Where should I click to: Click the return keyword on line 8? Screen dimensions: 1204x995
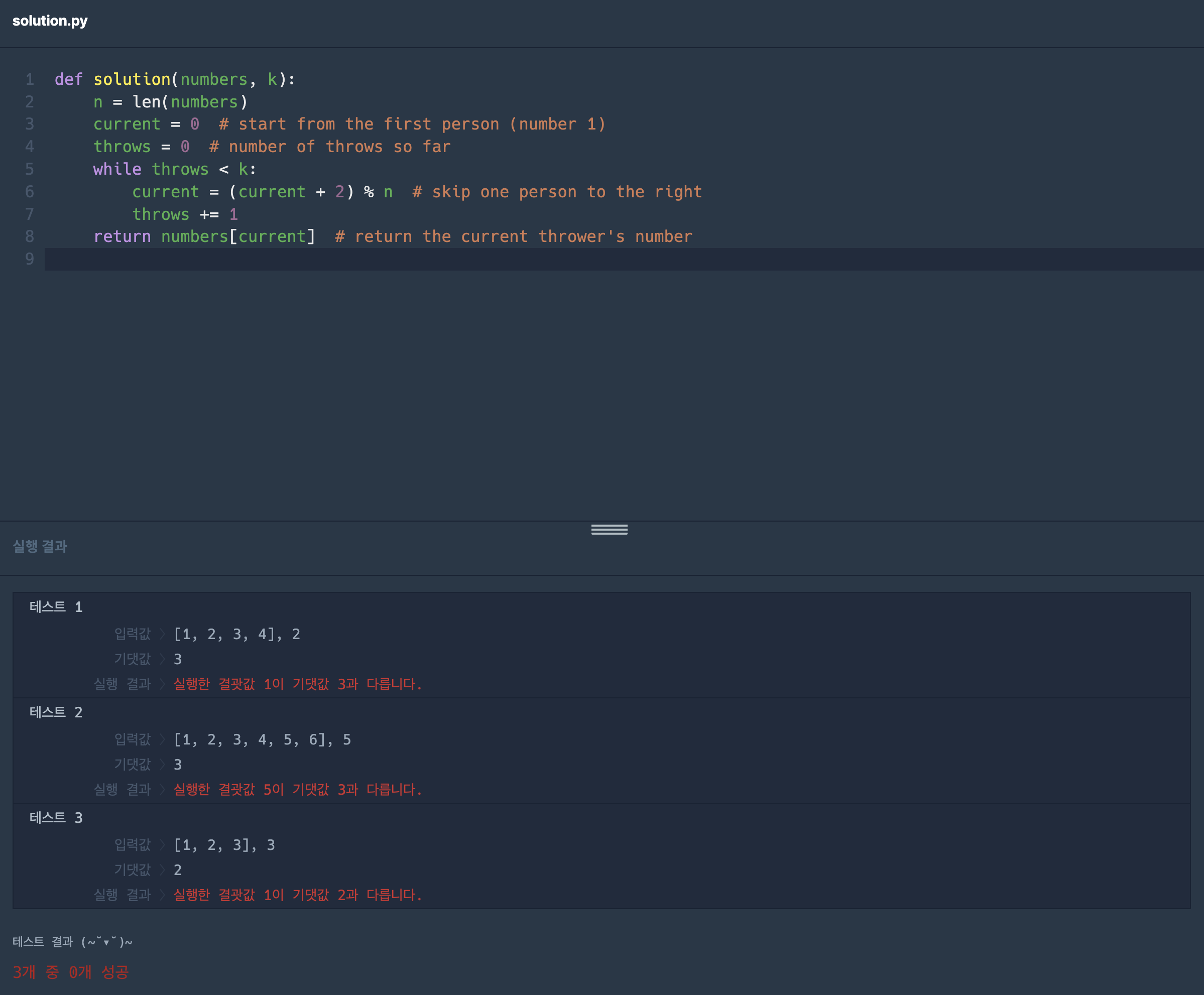pos(122,236)
